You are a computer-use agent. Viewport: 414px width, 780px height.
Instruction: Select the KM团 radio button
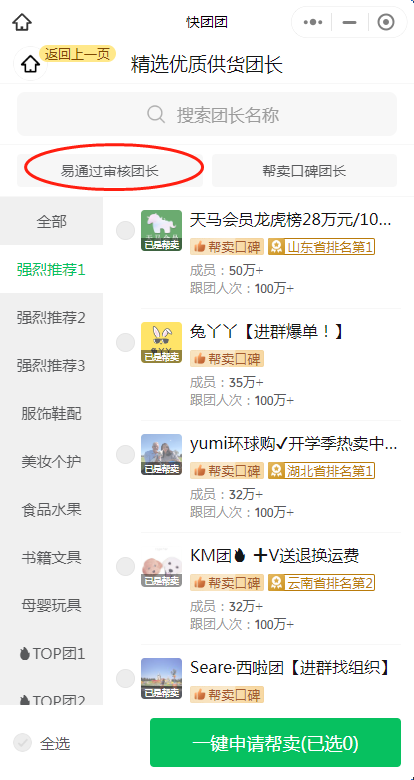[125, 567]
